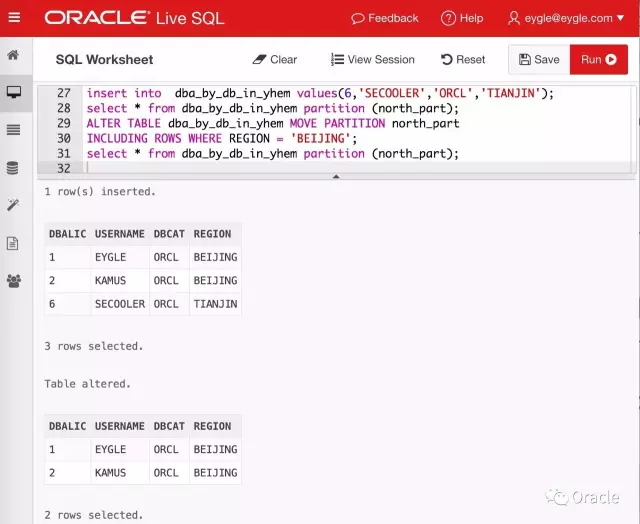Image resolution: width=640 pixels, height=524 pixels.
Task: Click DBCAT header in second result table
Action: point(169,426)
